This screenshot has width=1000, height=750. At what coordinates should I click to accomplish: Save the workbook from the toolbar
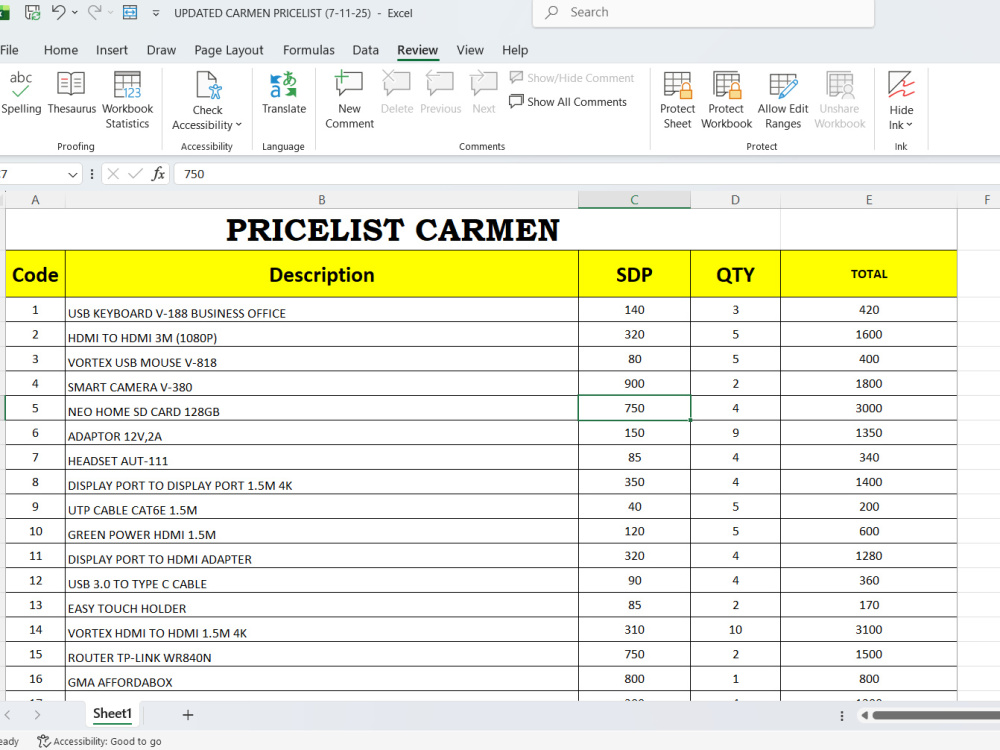[33, 12]
